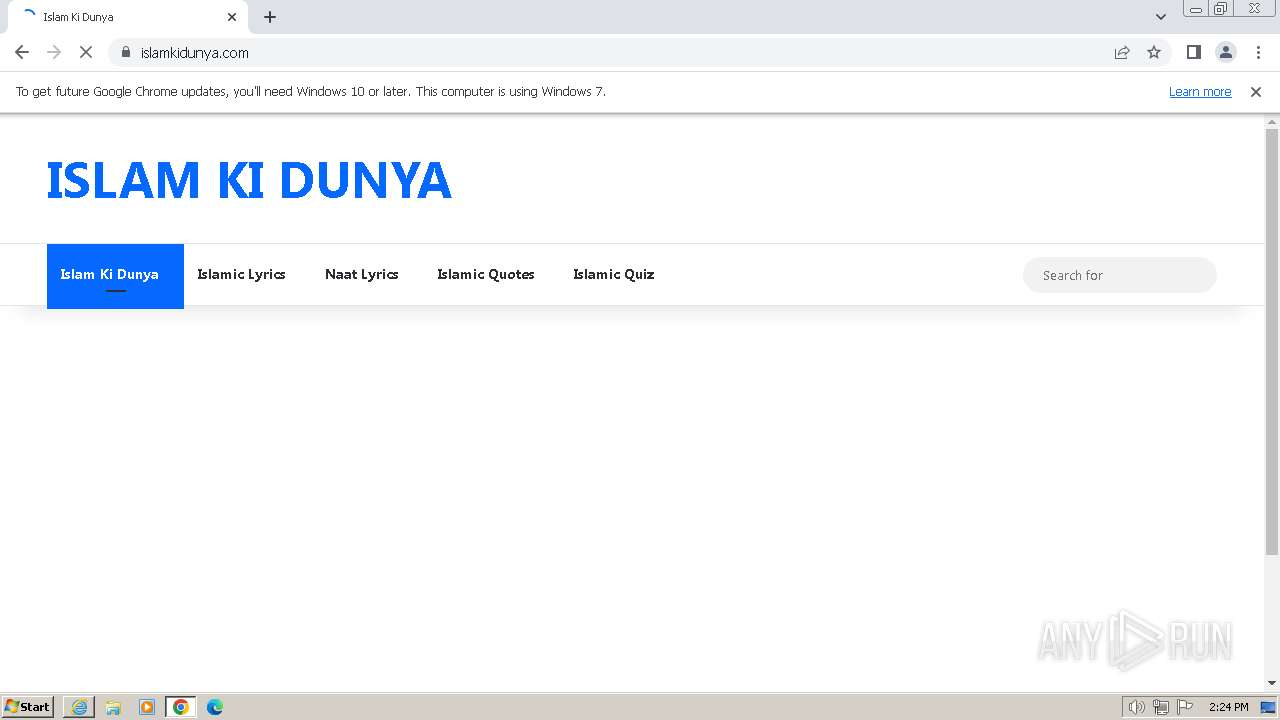
Task: Share this page using the share icon
Action: 1122,52
